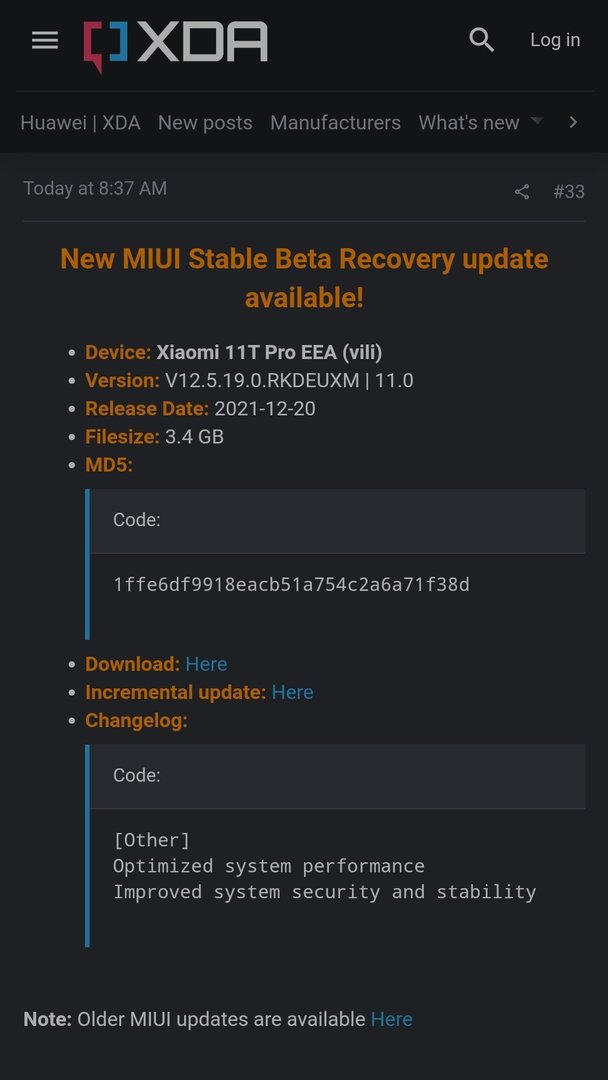The width and height of the screenshot is (608, 1080).
Task: Open the Incremental update Here link
Action: tap(293, 692)
